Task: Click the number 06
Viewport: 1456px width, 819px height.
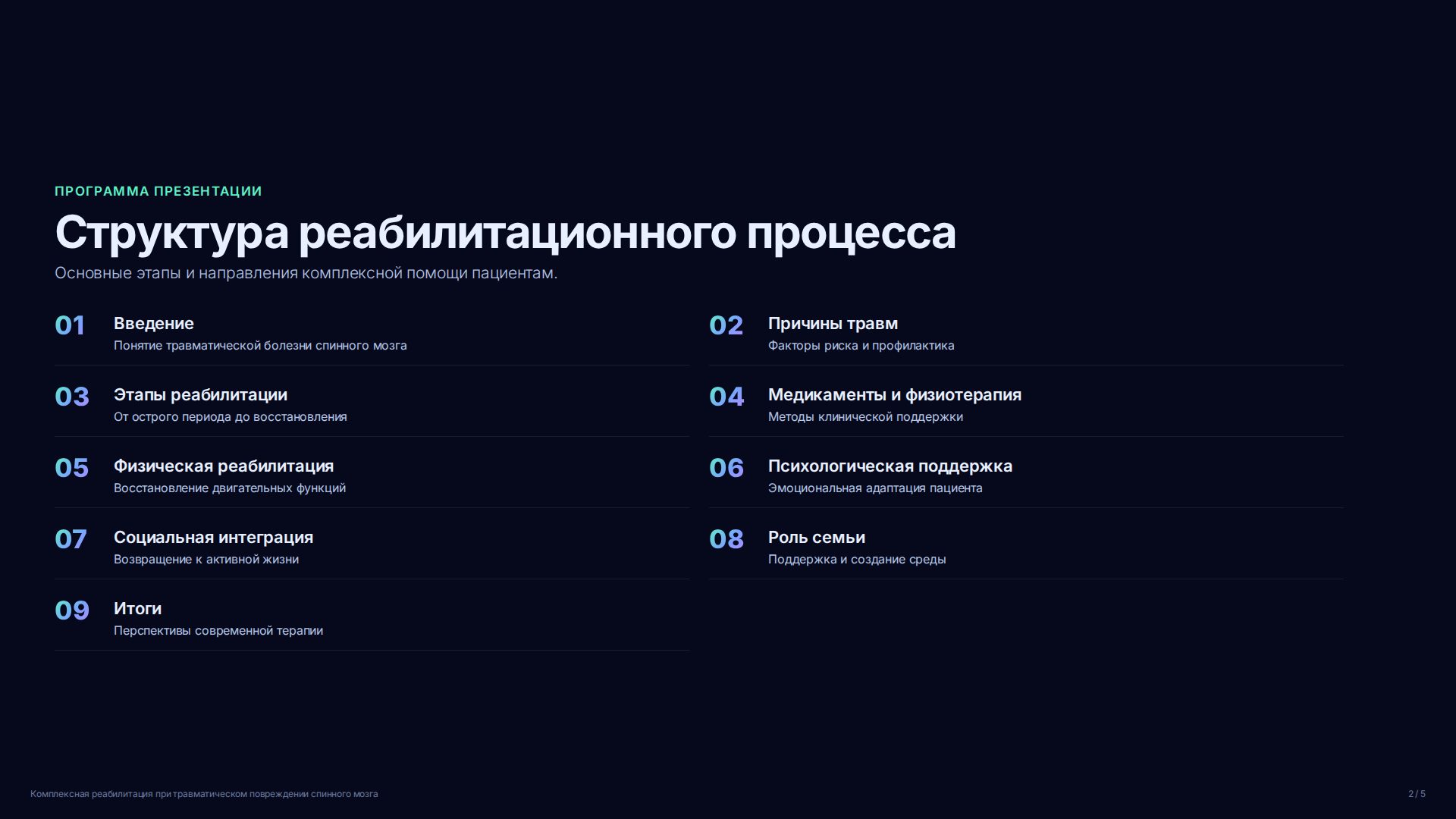Action: click(726, 468)
